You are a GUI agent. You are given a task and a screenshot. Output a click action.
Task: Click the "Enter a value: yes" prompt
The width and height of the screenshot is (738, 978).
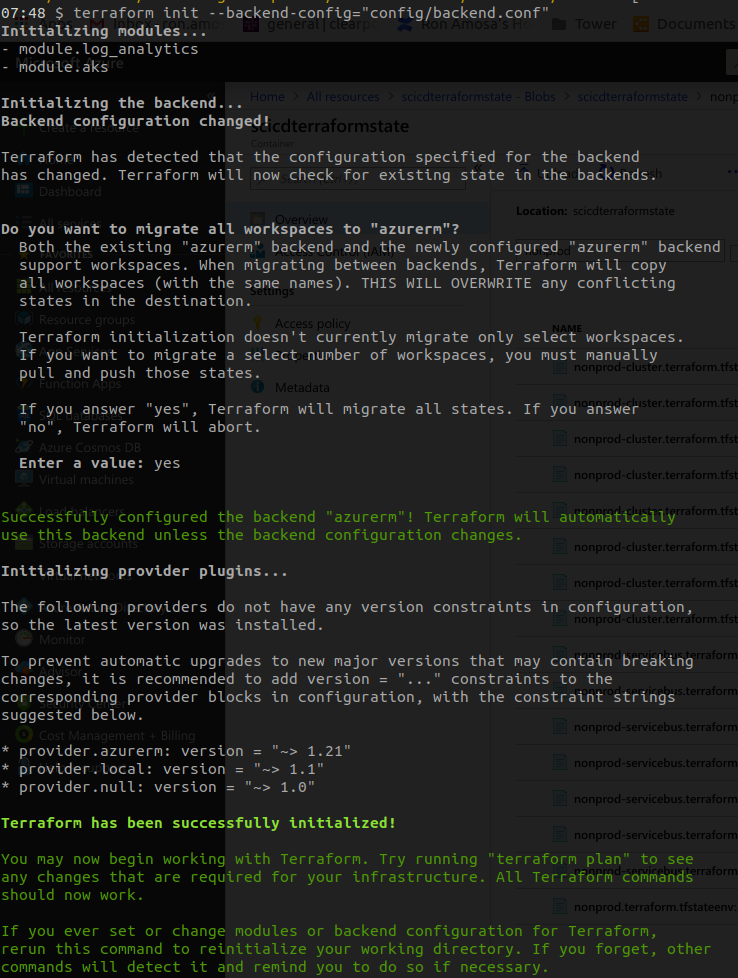point(100,463)
